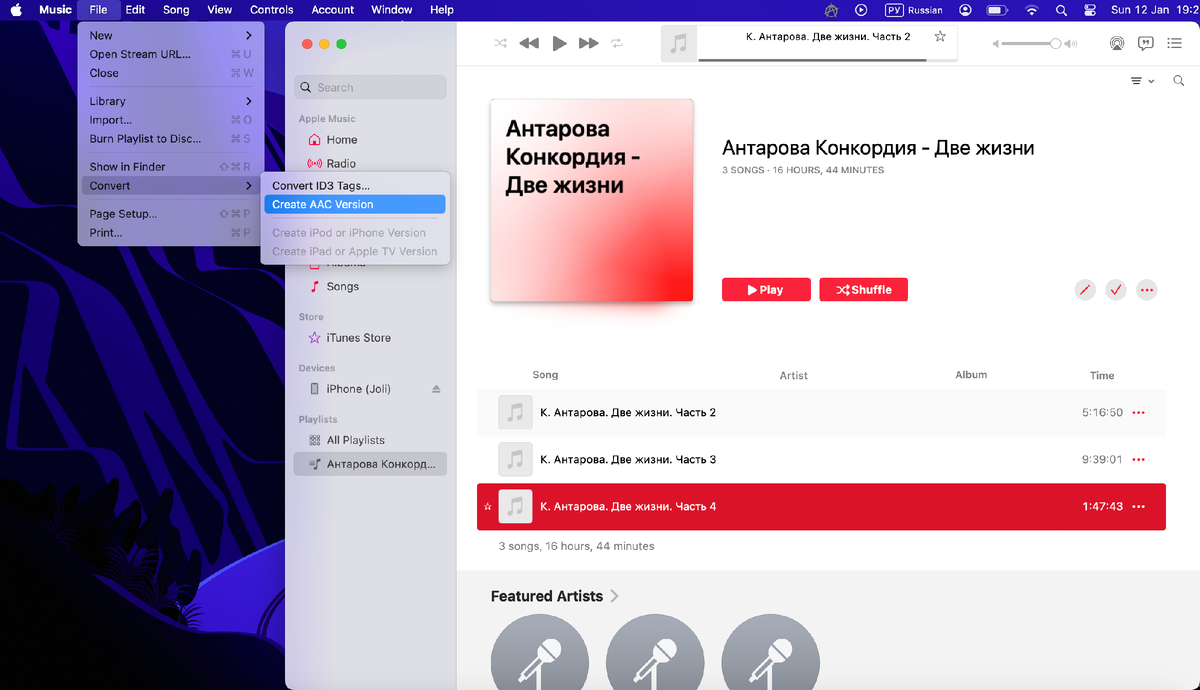The image size is (1200, 690).
Task: Show the lyrics panel
Action: tap(1145, 43)
